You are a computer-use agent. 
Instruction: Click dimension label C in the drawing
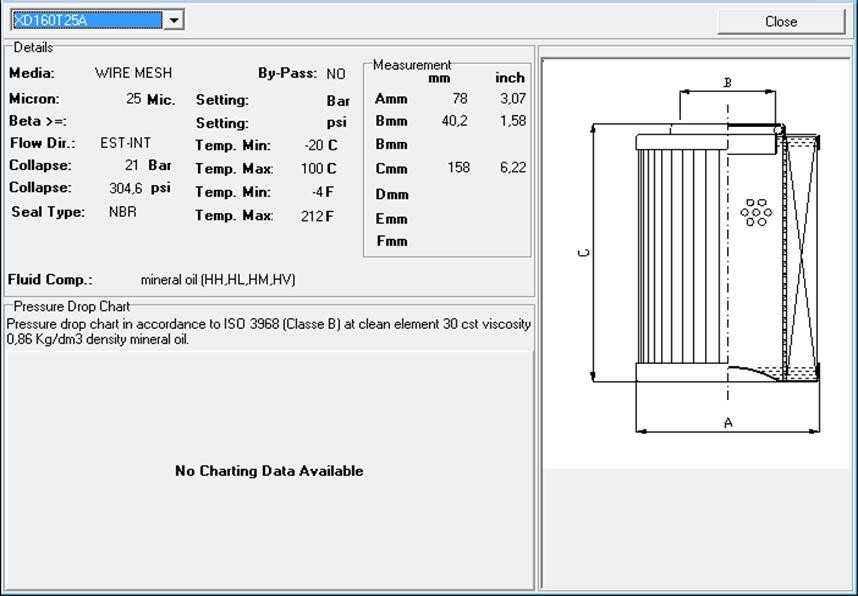(x=584, y=253)
